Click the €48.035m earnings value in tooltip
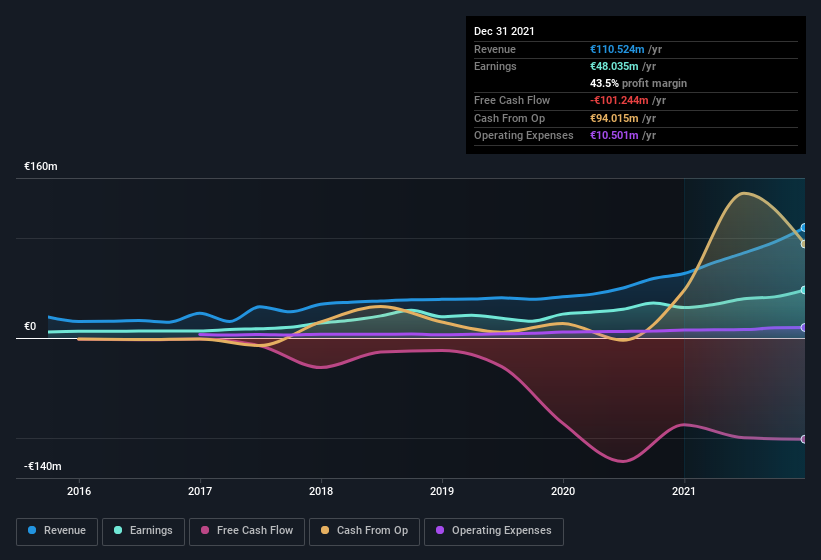This screenshot has width=821, height=560. pos(614,66)
